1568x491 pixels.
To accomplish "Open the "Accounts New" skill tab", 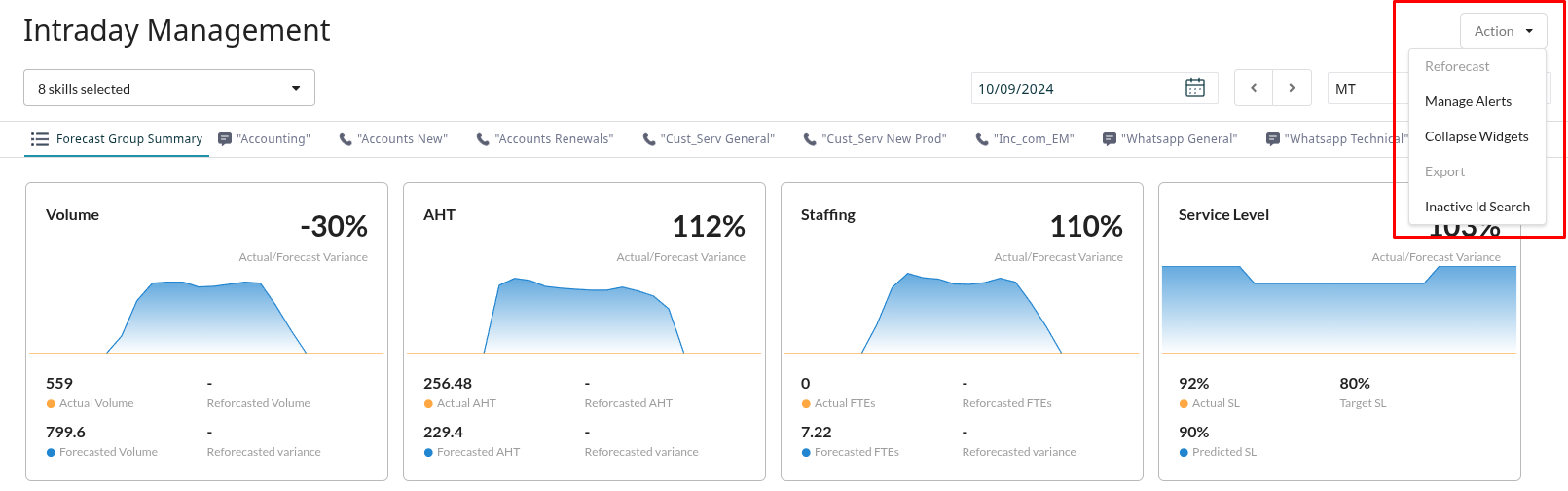I will (393, 139).
